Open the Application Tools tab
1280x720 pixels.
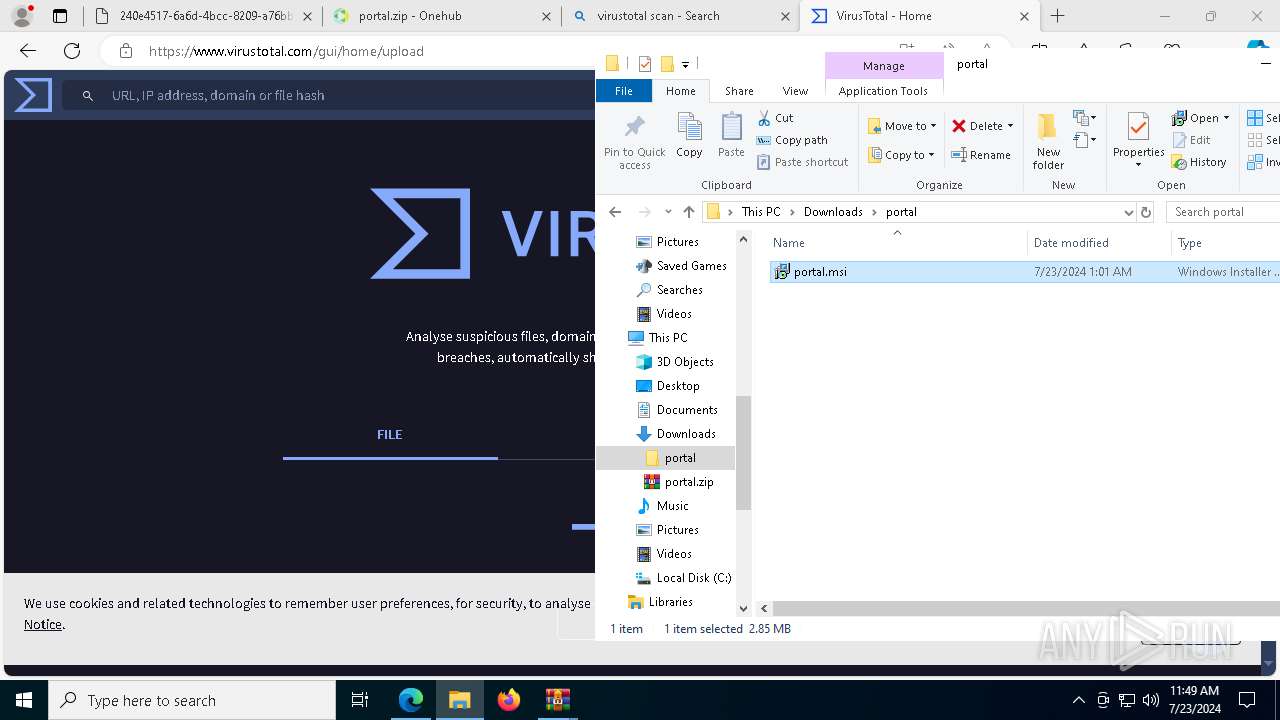(x=883, y=91)
